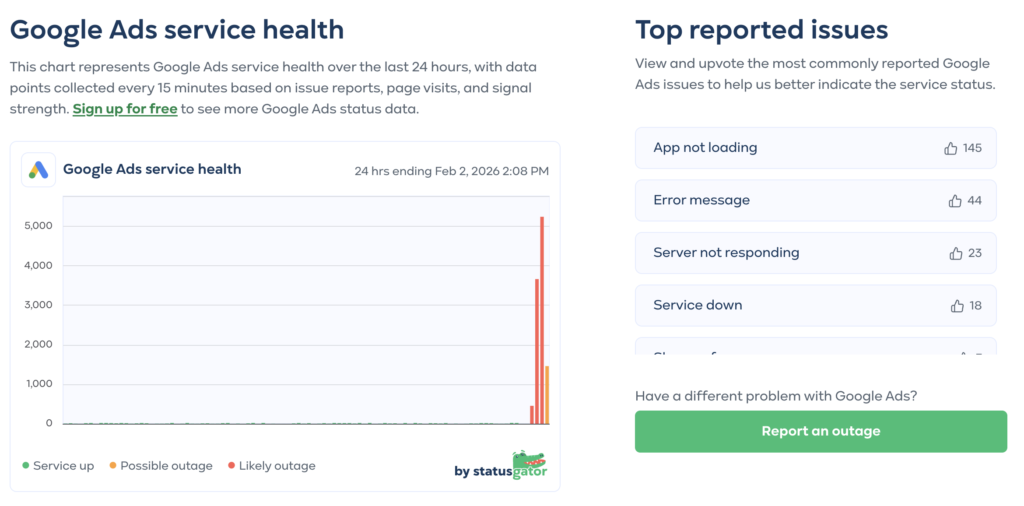Upvote the Error message issue
The width and height of the screenshot is (1024, 506).
[955, 201]
